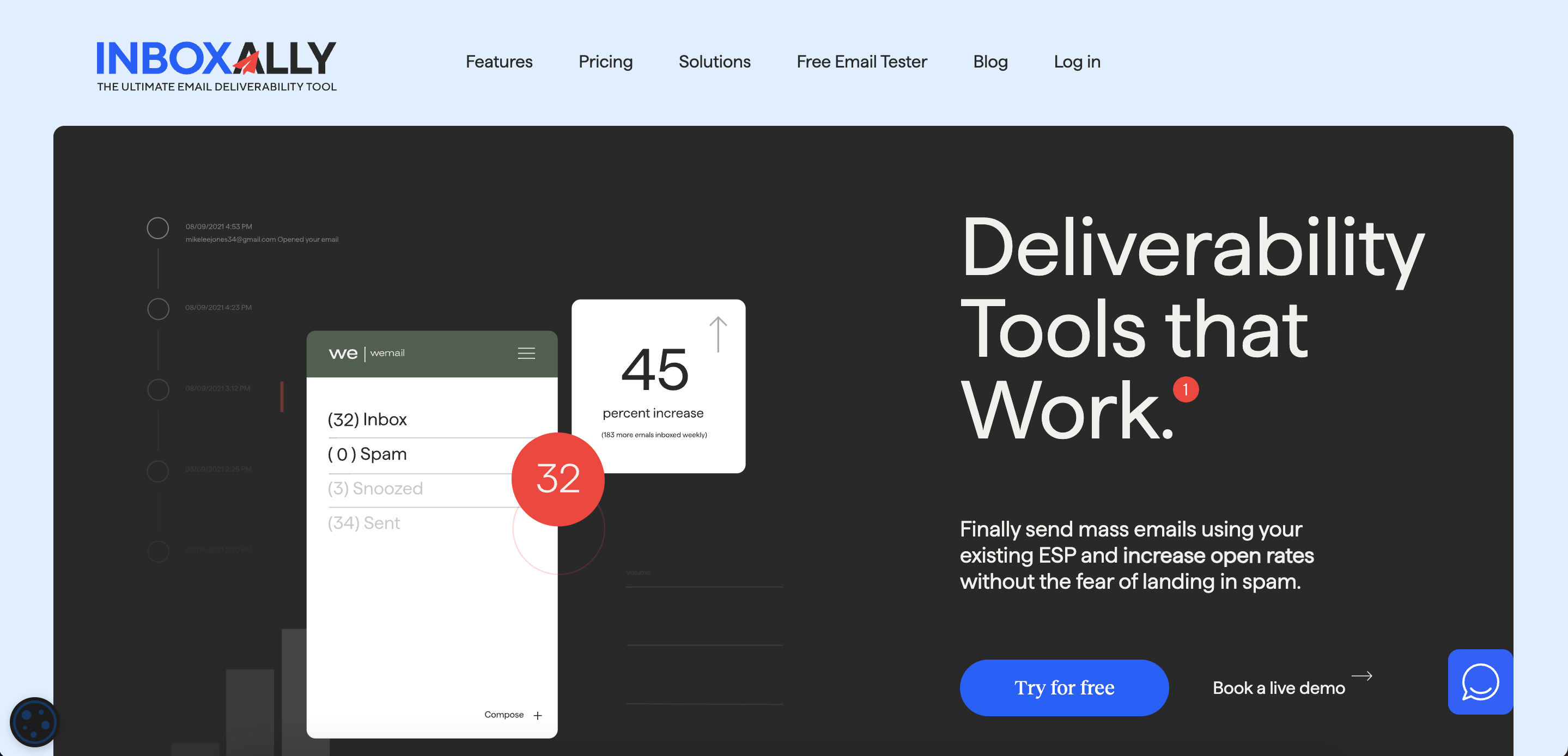The width and height of the screenshot is (1568, 756).
Task: Open the Solutions menu
Action: (714, 62)
